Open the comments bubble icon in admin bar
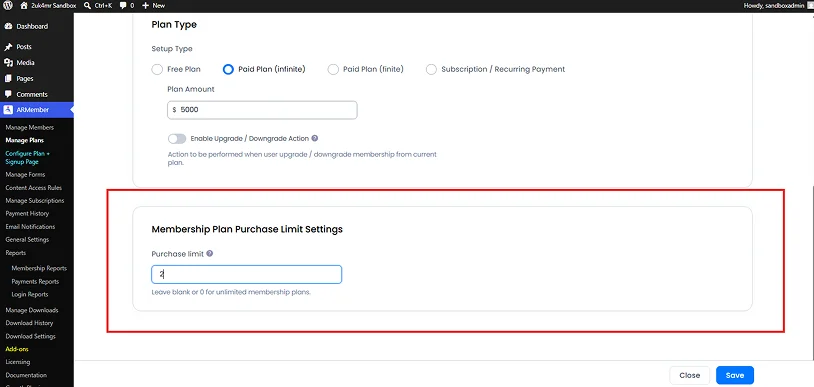 point(123,5)
